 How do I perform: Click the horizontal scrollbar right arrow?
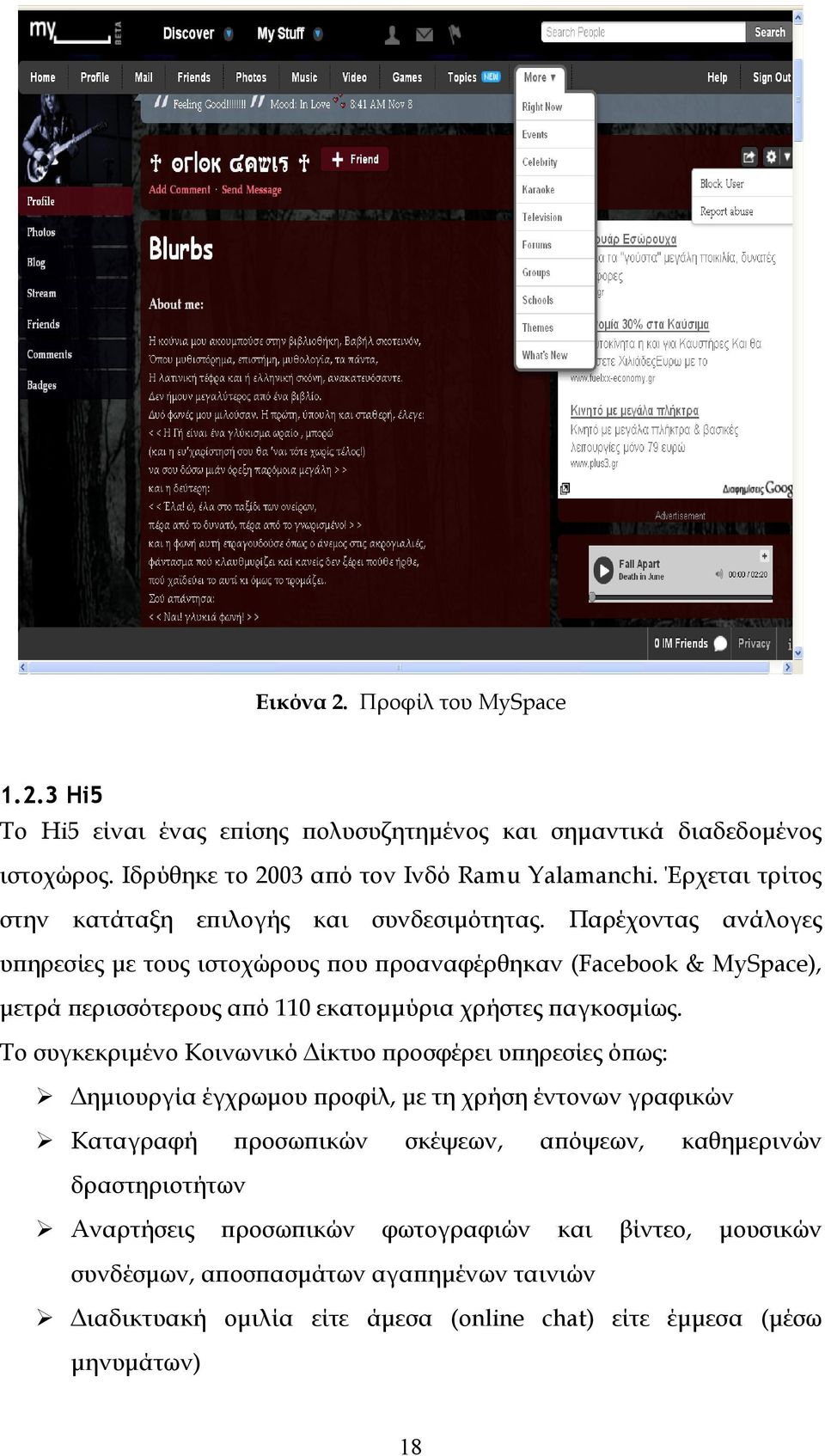pyautogui.click(x=787, y=667)
